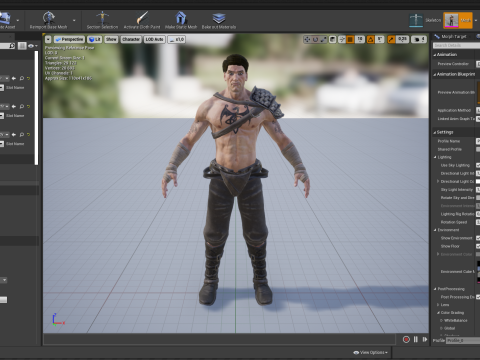Viewport: 480px width, 360px height.
Task: Click the Reimport Base Mesh icon
Action: 49,18
